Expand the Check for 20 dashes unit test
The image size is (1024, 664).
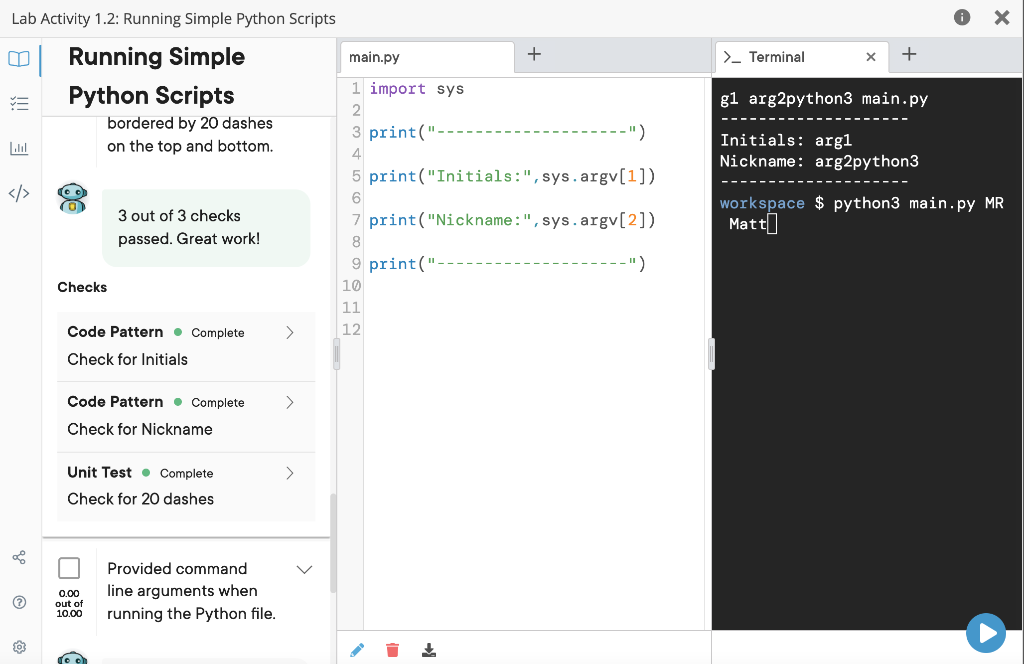[289, 472]
